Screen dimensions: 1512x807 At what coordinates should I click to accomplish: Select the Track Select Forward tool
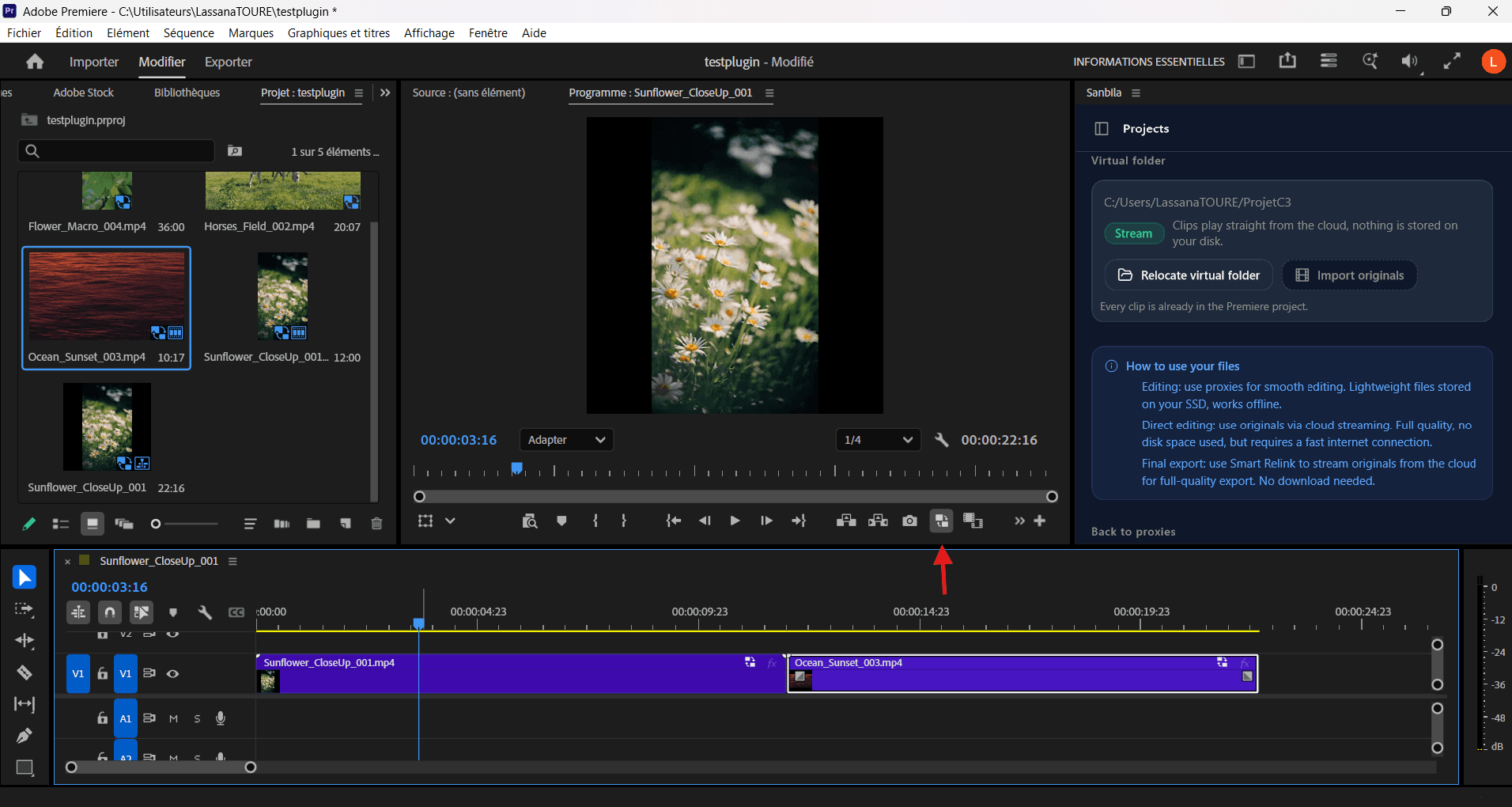pyautogui.click(x=25, y=609)
